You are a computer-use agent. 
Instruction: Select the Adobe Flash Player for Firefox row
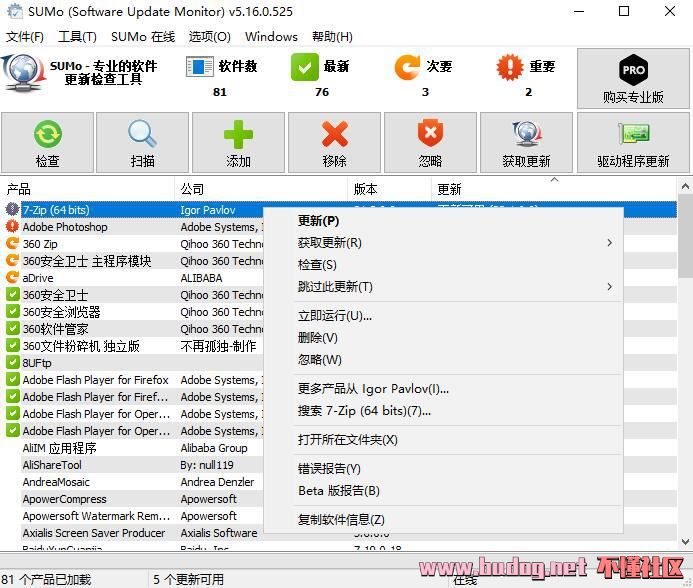pos(133,380)
